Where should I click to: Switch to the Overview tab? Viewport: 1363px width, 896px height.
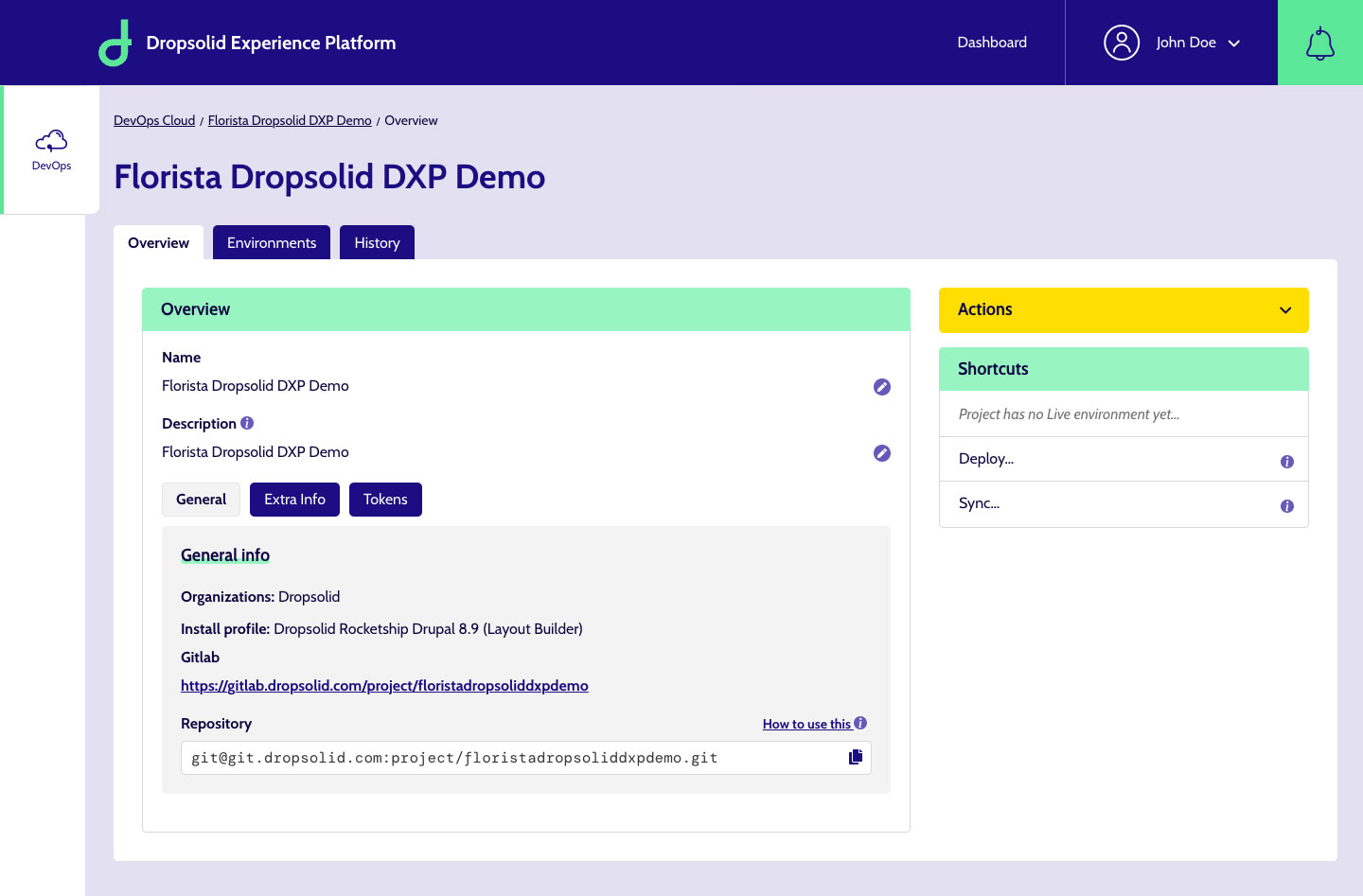[158, 242]
